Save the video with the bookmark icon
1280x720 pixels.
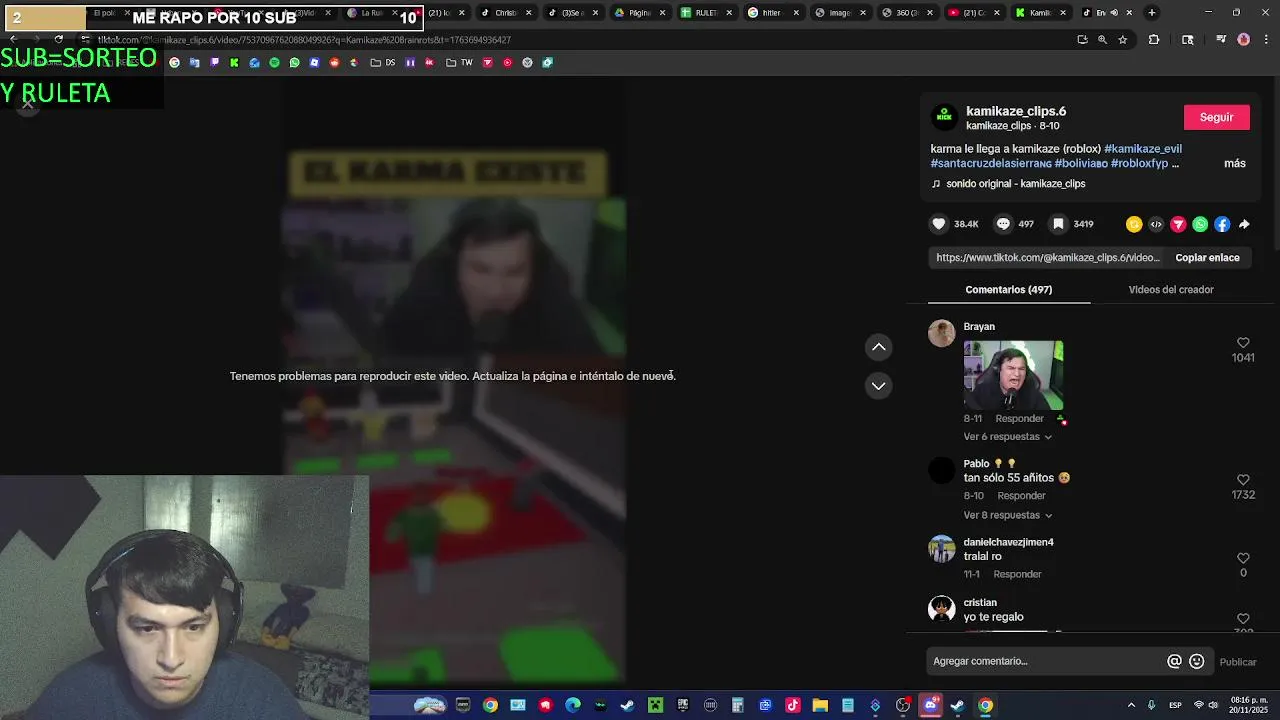(1058, 224)
